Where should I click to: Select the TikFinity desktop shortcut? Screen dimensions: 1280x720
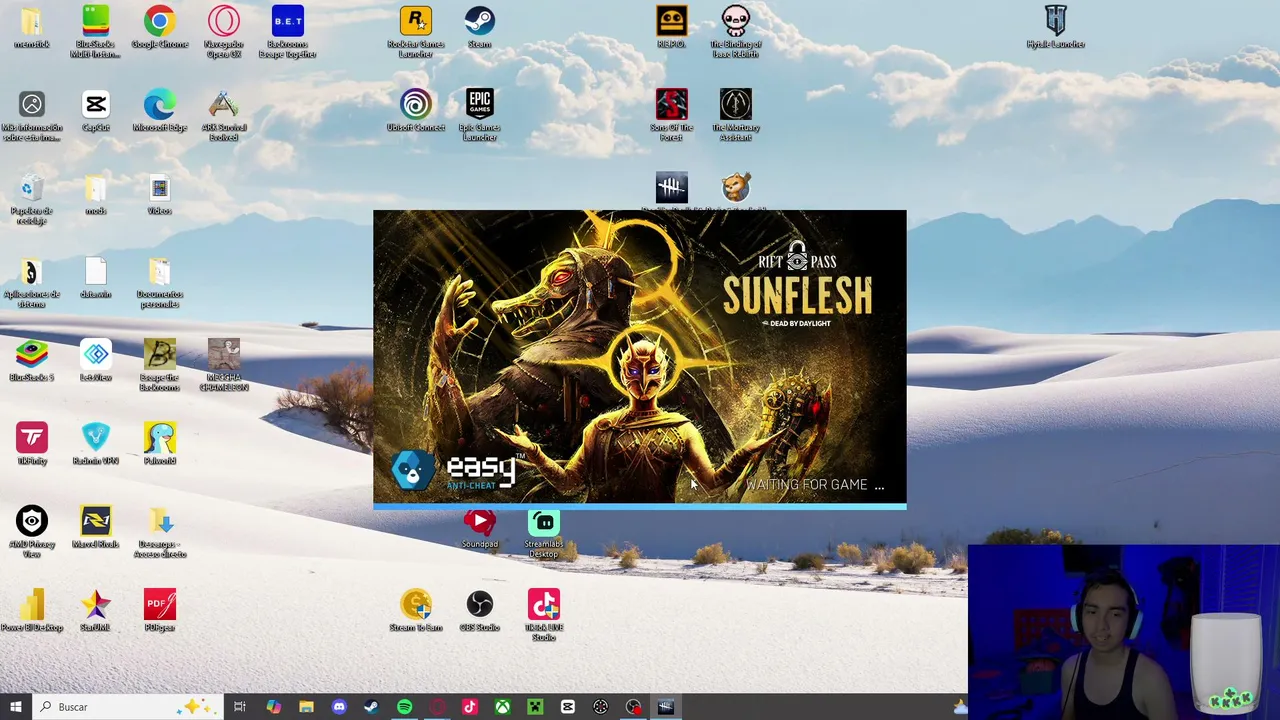point(32,444)
